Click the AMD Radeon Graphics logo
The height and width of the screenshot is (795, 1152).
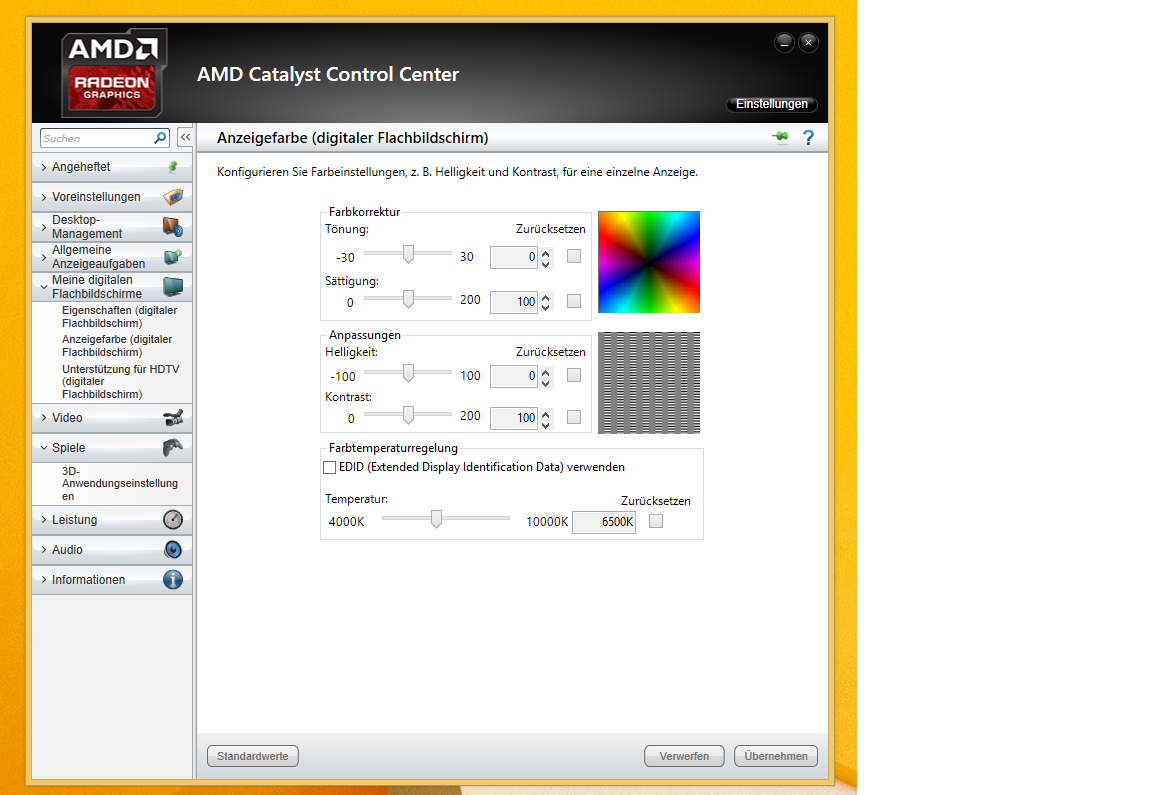point(113,73)
